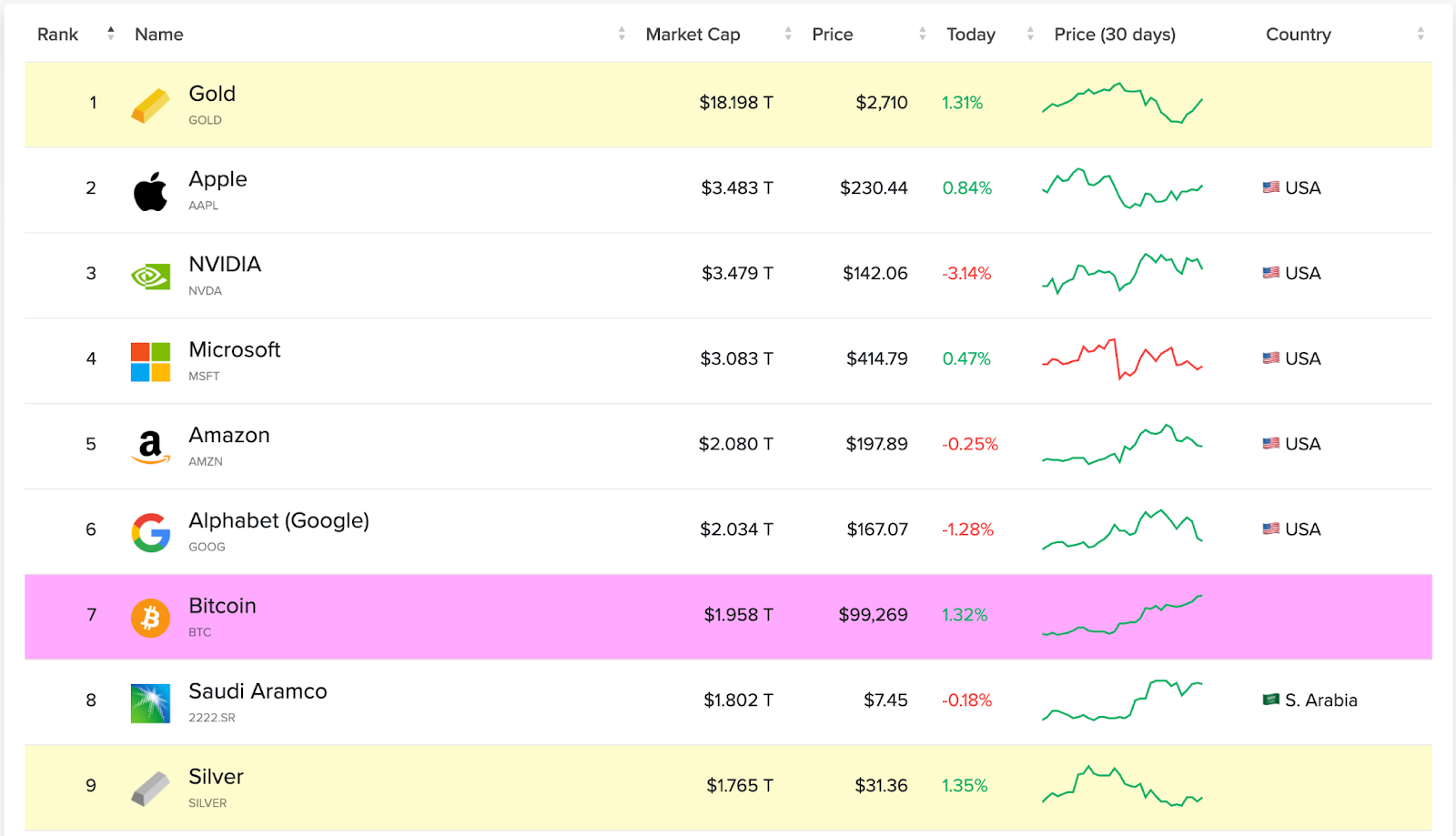Sort by Today column sort arrows
This screenshot has height=836, width=1456.
[1030, 34]
